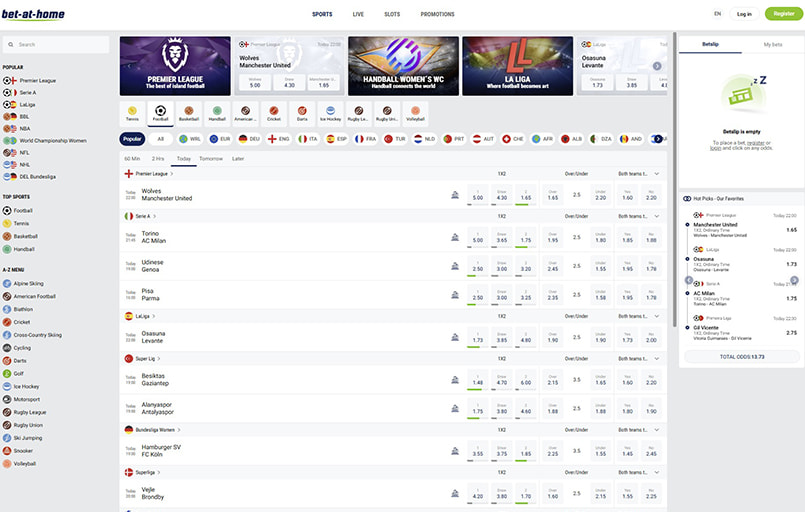Click the bet-at-home logo
805x512 pixels.
tap(33, 14)
